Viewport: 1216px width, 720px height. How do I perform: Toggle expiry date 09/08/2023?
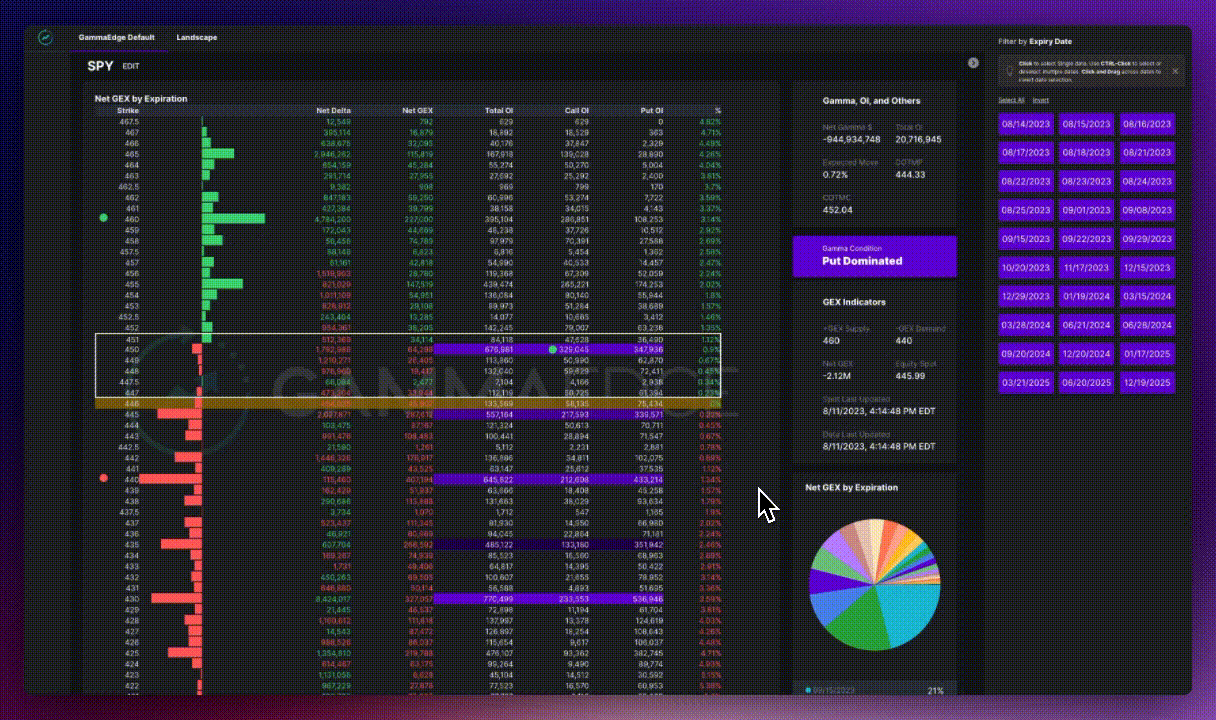pyautogui.click(x=1147, y=211)
